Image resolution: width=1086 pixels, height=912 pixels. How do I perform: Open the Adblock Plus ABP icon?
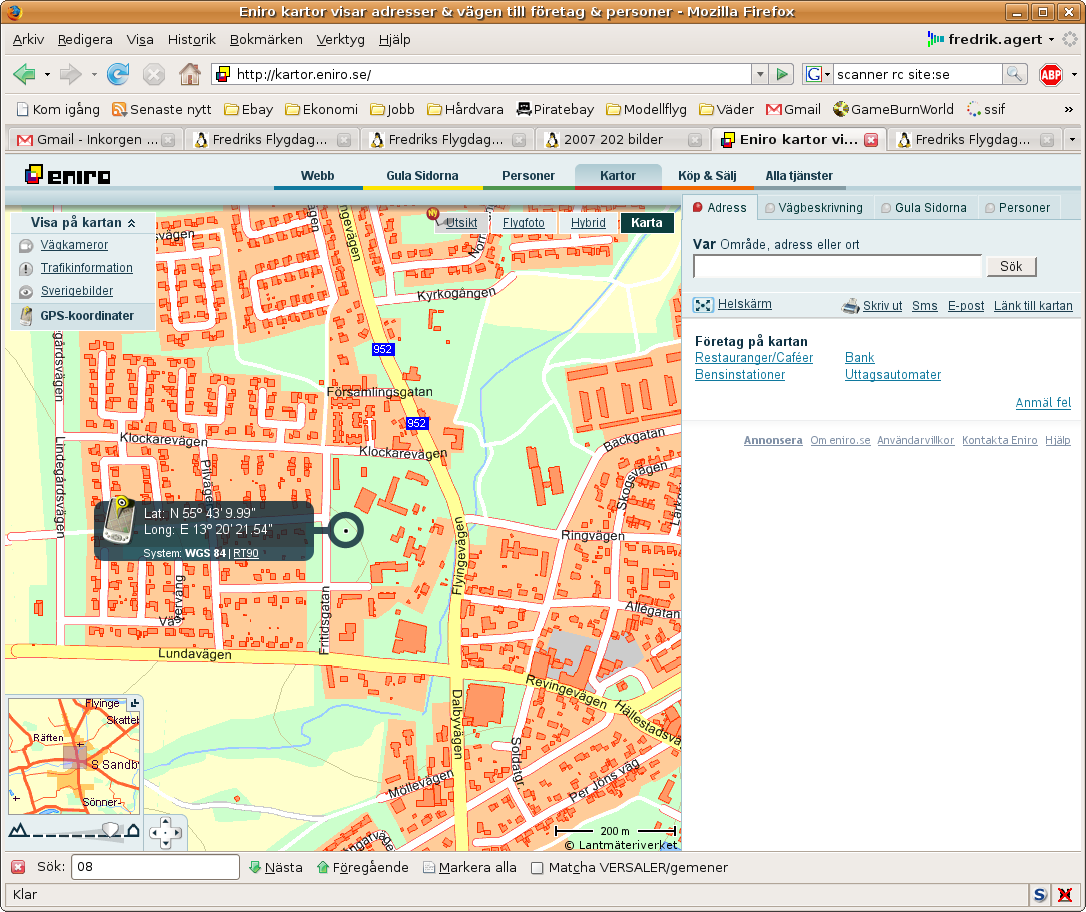(x=1051, y=75)
